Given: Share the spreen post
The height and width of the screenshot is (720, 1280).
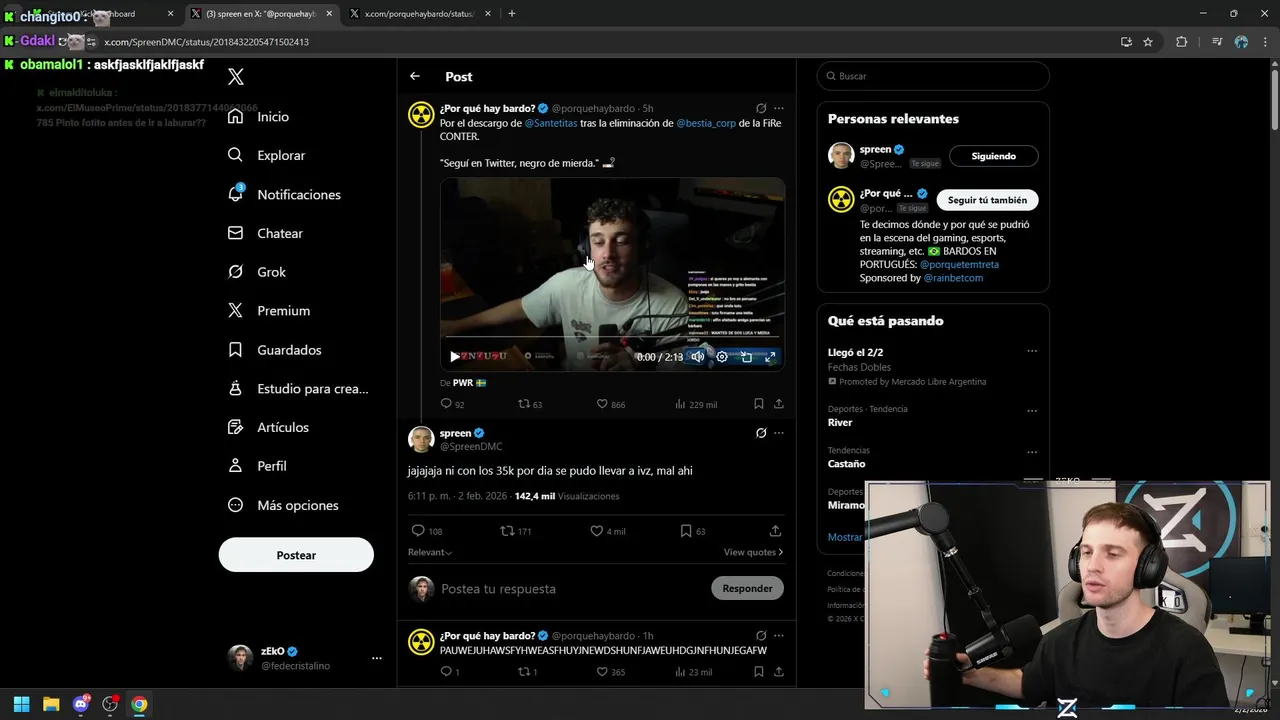Looking at the screenshot, I should (775, 531).
